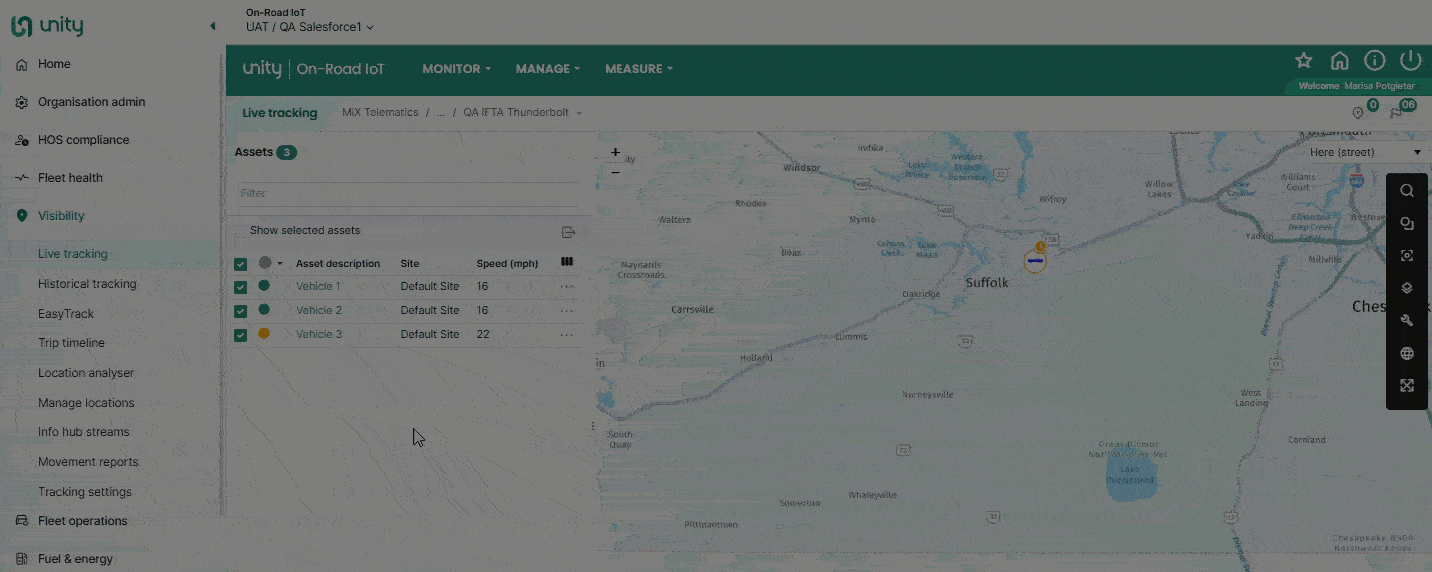Expand Fuel & energy section

pyautogui.click(x=75, y=559)
